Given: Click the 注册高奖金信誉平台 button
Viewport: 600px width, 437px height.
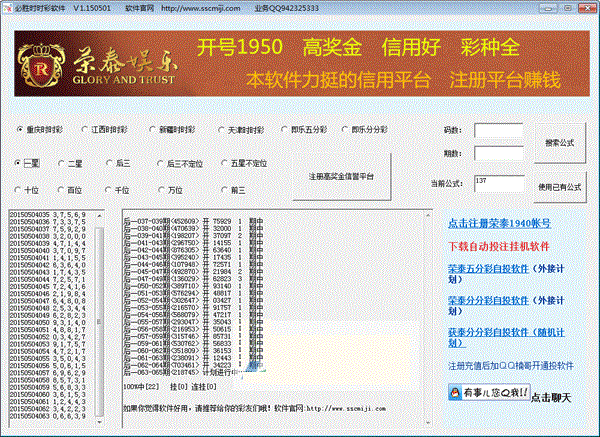Looking at the screenshot, I should click(341, 176).
